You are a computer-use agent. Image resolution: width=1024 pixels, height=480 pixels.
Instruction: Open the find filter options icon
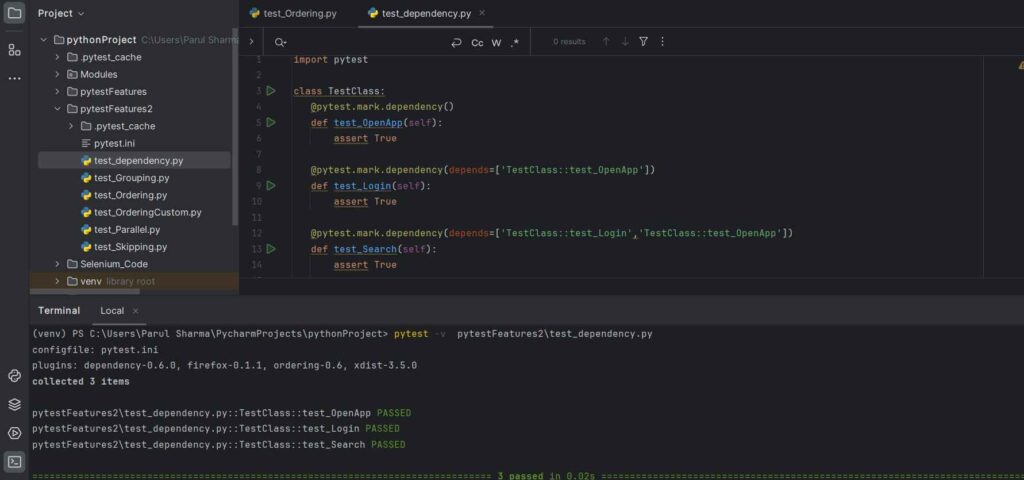tap(643, 42)
